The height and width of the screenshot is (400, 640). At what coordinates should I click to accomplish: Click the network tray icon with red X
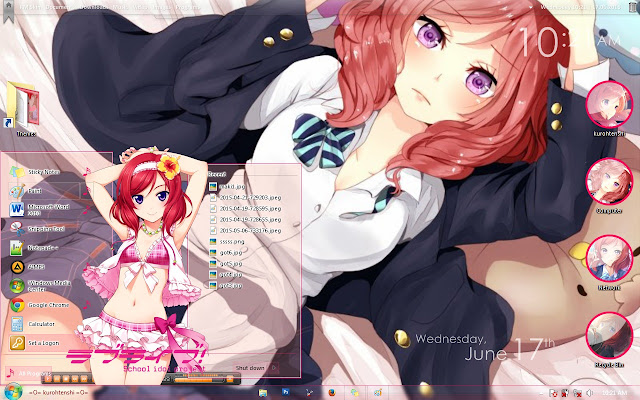(578, 393)
